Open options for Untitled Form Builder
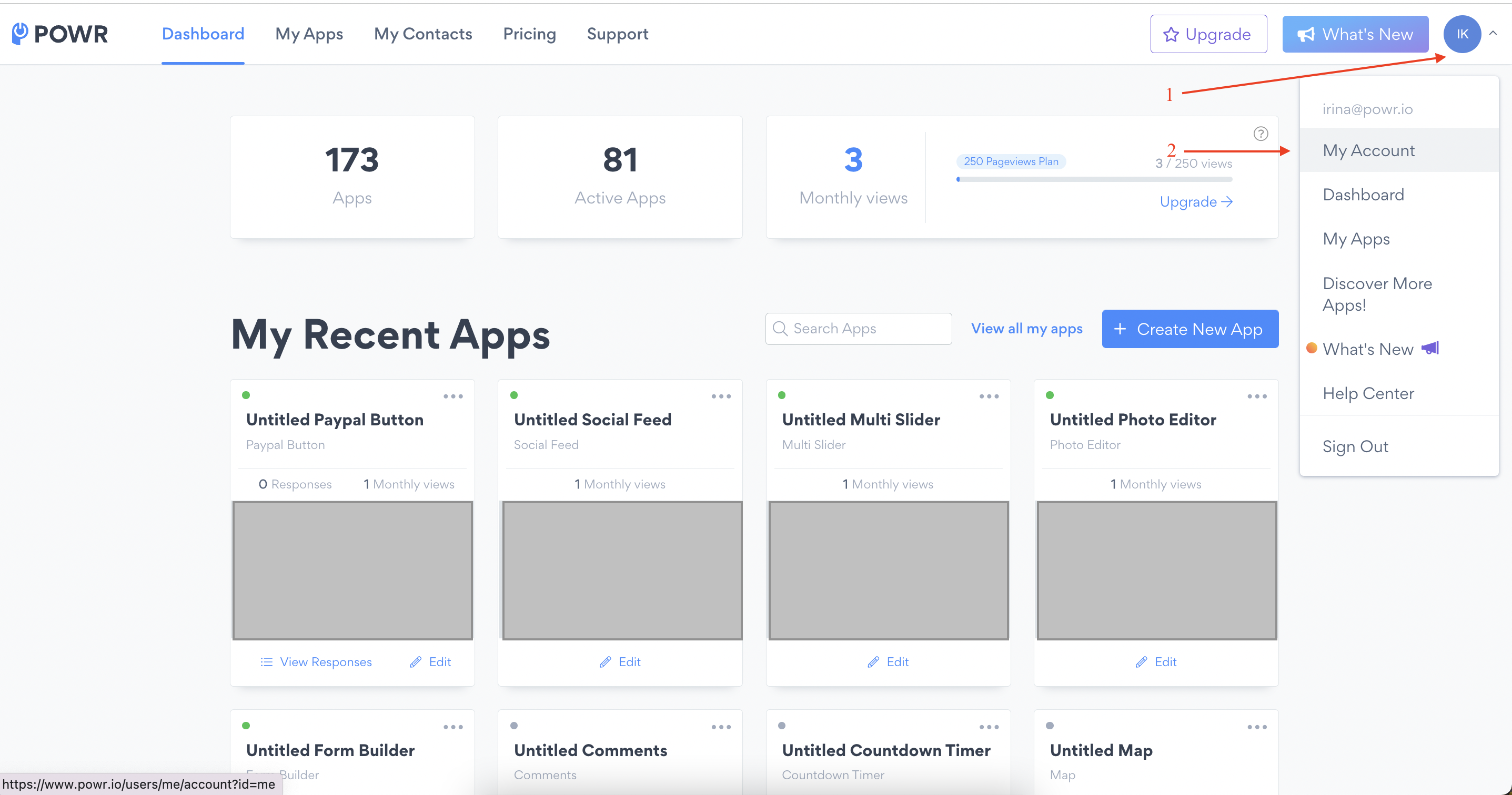The width and height of the screenshot is (1512, 795). click(x=453, y=727)
